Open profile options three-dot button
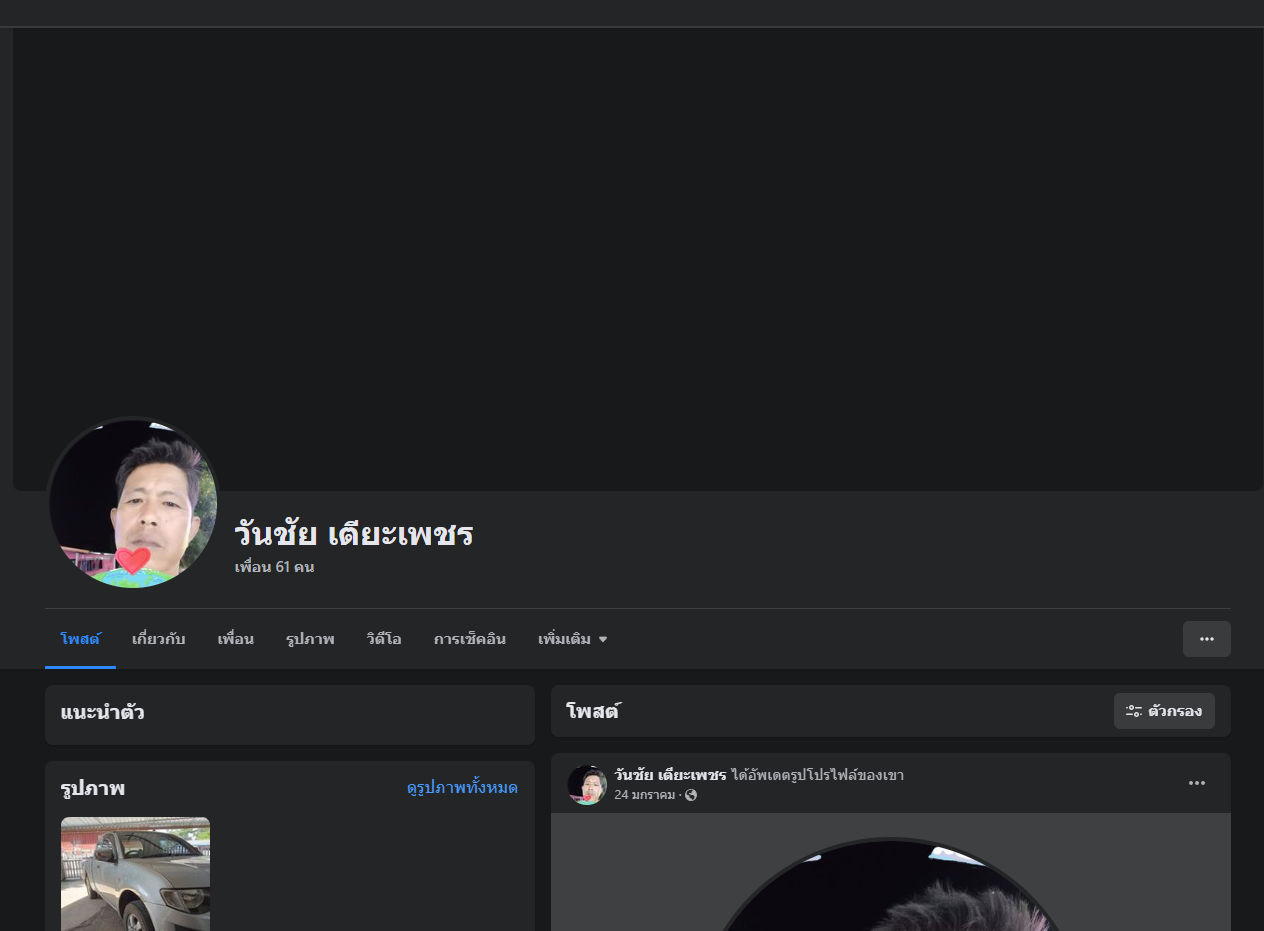This screenshot has width=1264, height=931. tap(1206, 639)
